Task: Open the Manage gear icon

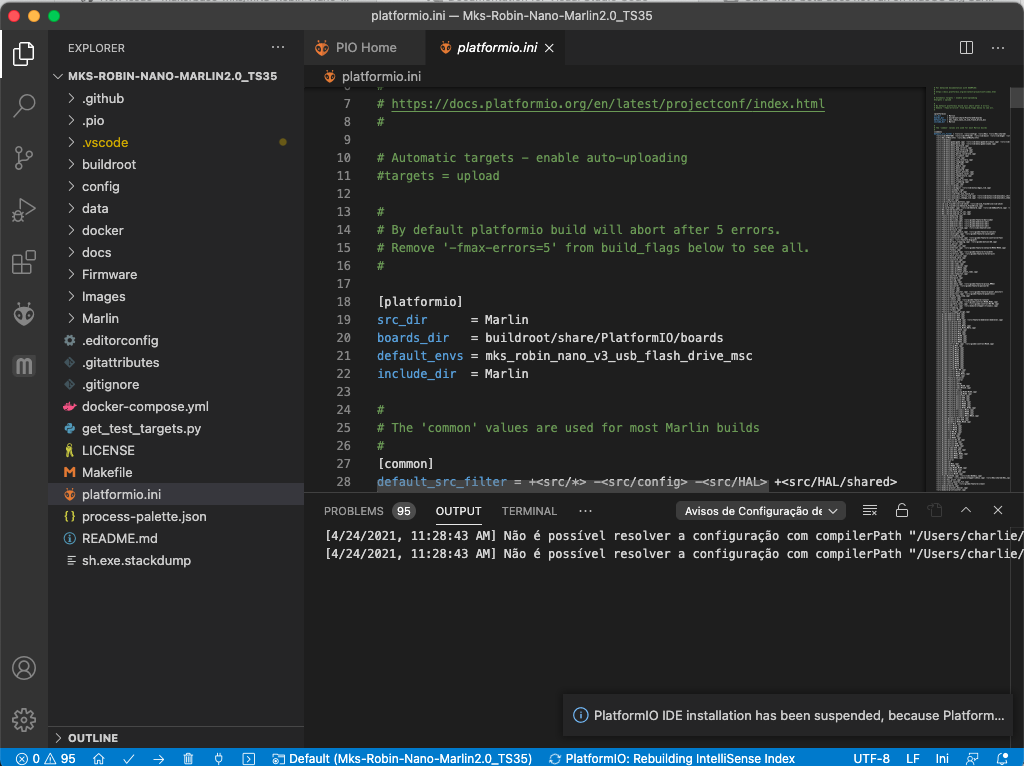Action: (x=24, y=719)
